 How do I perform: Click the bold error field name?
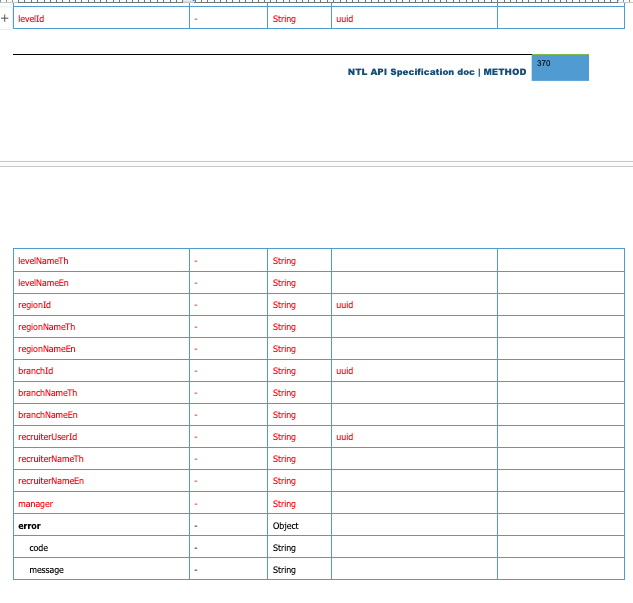click(x=29, y=525)
